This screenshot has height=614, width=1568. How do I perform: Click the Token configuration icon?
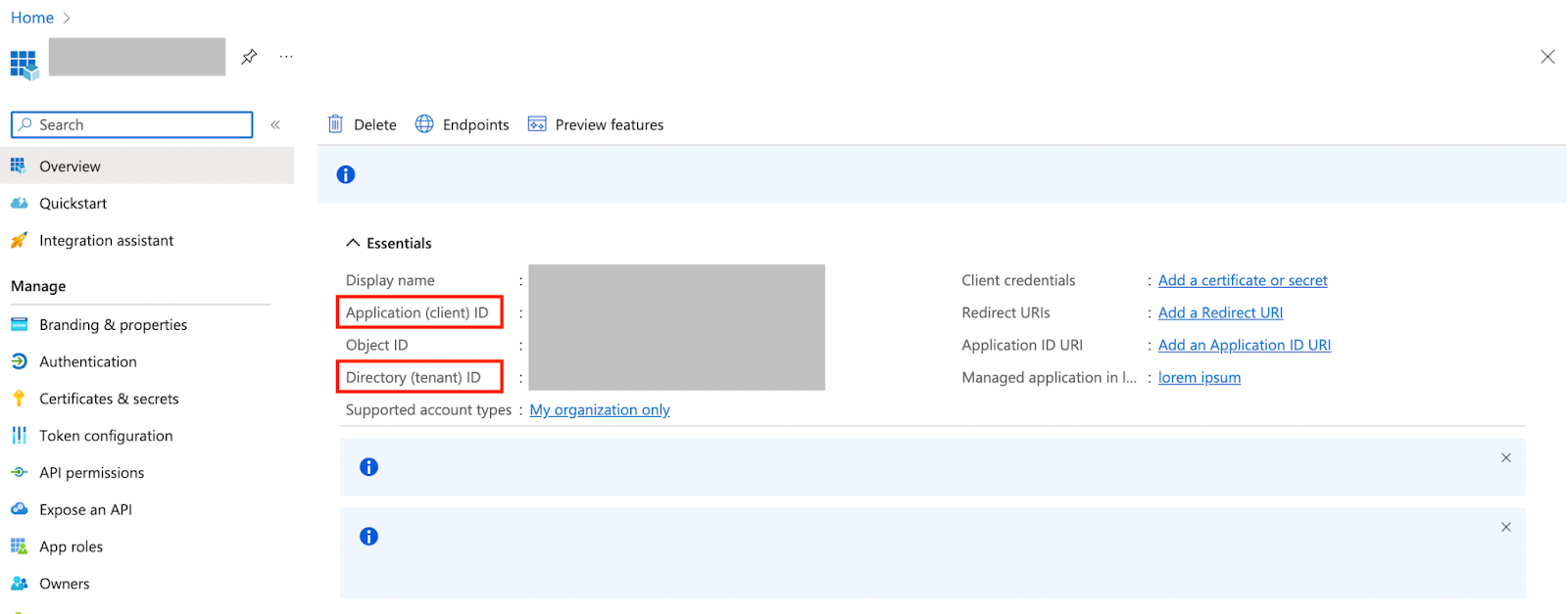pos(19,436)
